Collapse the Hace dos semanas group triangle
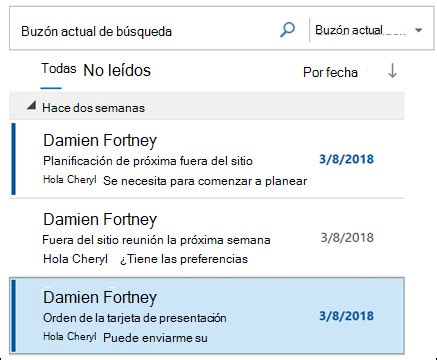 tap(31, 106)
